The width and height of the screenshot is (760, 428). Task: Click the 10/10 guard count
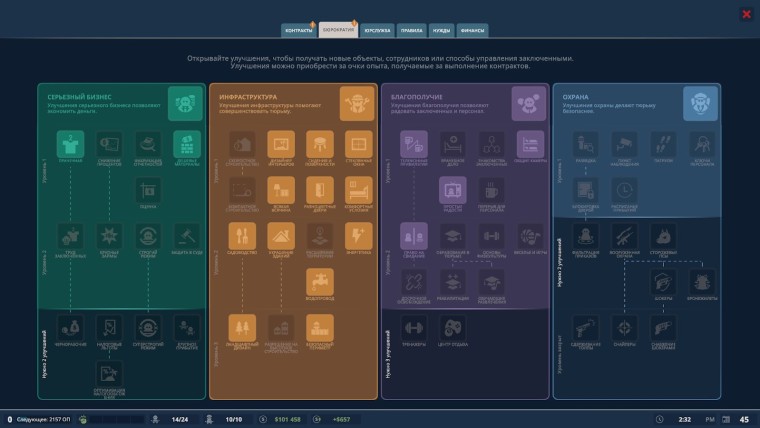234,419
